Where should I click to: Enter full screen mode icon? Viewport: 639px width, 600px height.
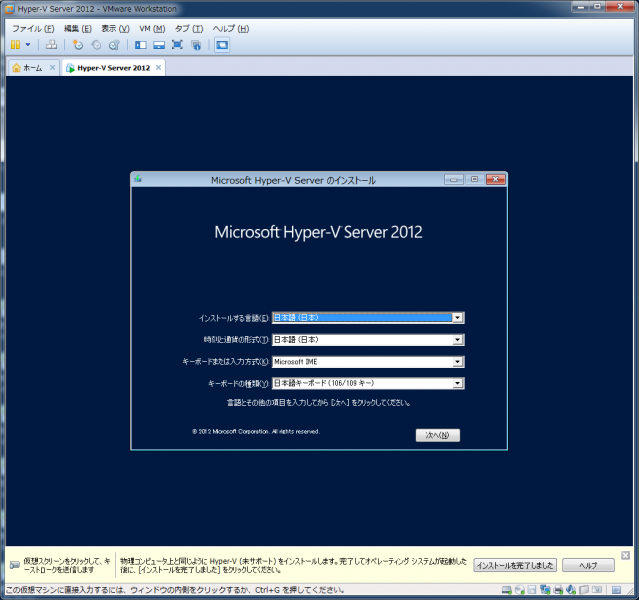177,45
